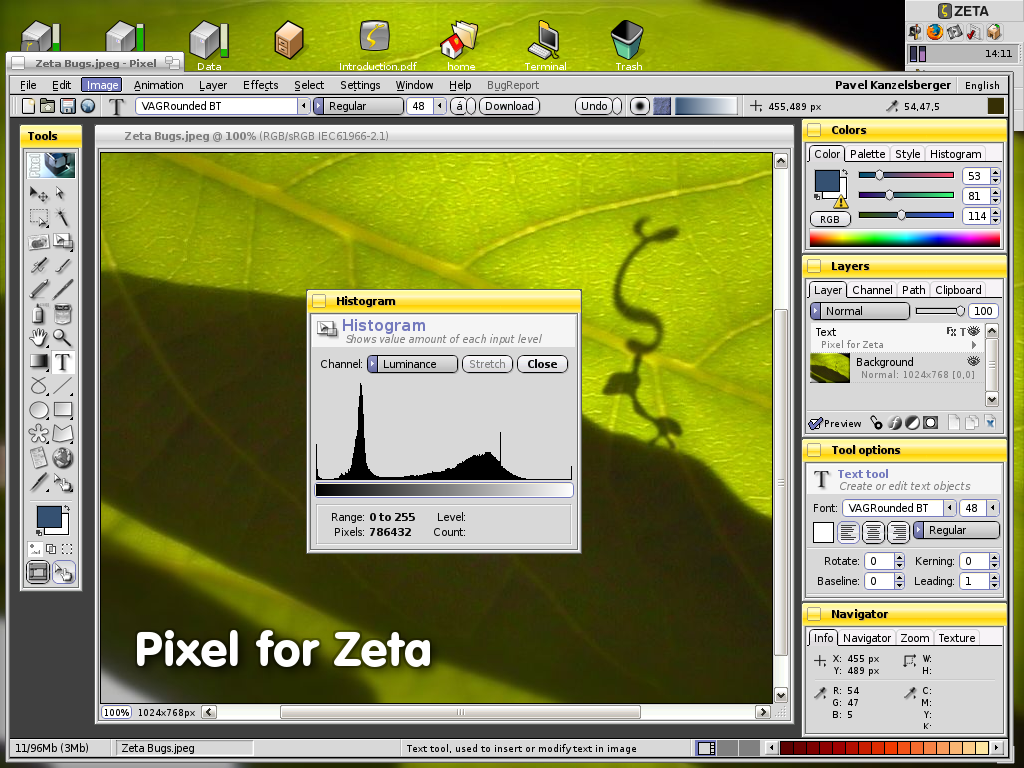
Task: Click the layer opacity slider
Action: tap(940, 311)
